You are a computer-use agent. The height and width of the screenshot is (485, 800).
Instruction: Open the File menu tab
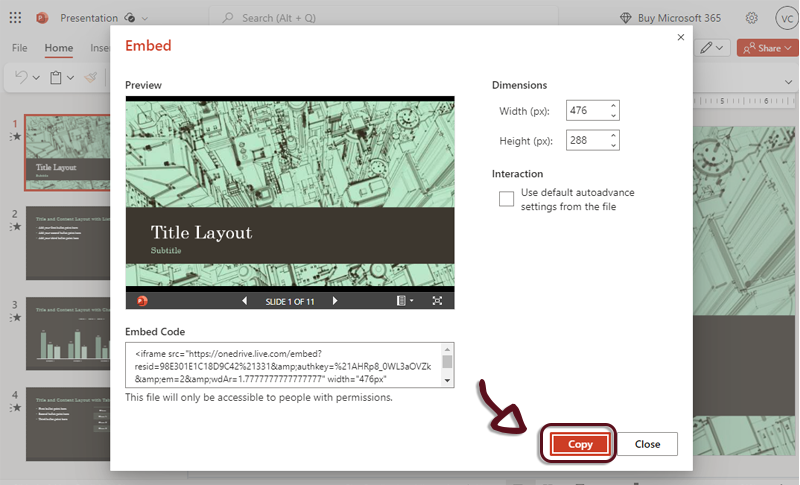(20, 48)
